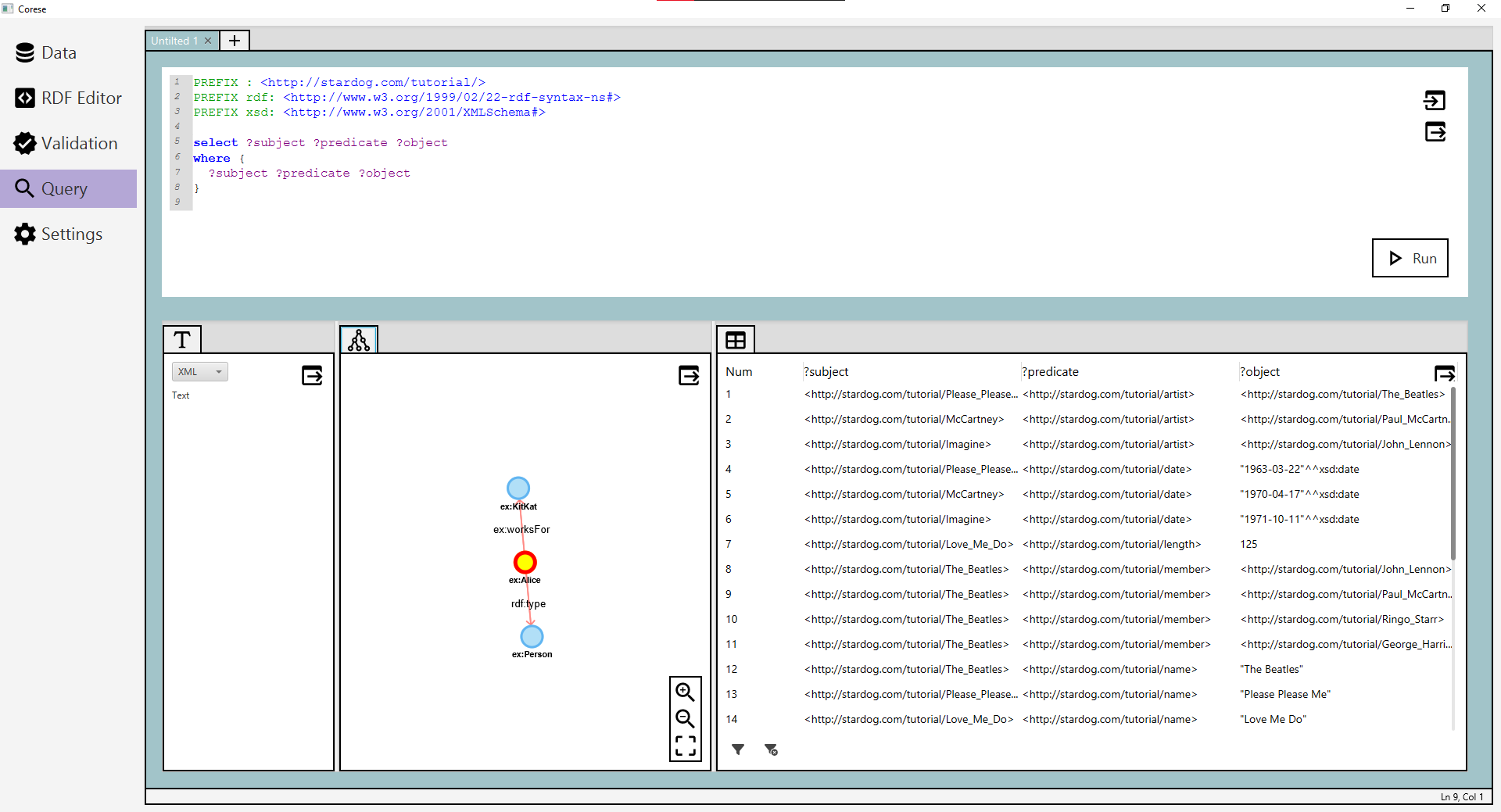Image resolution: width=1501 pixels, height=812 pixels.
Task: Zoom in on the graph
Action: [x=685, y=692]
